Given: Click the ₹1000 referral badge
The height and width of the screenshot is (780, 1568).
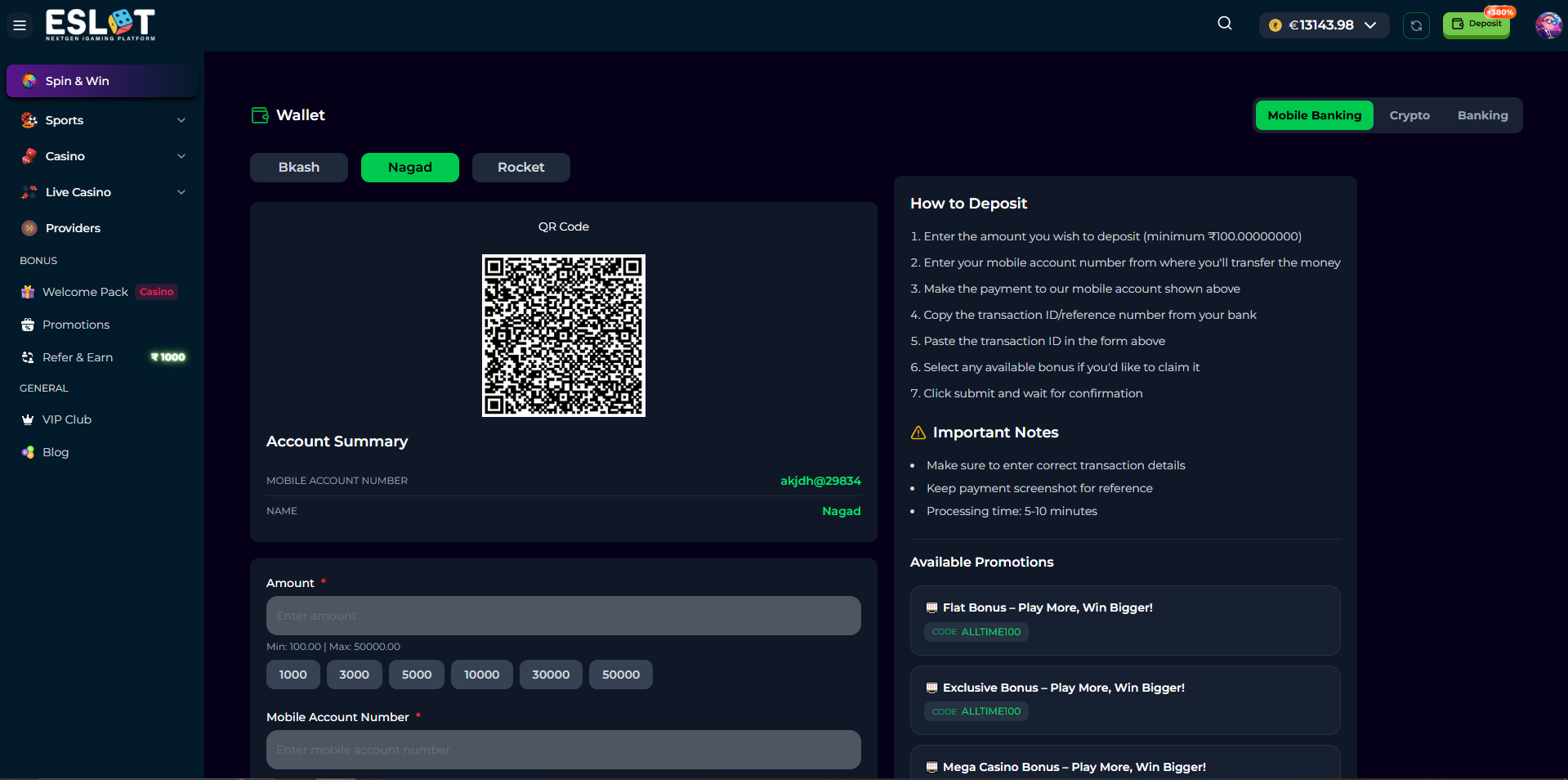Looking at the screenshot, I should pos(168,357).
